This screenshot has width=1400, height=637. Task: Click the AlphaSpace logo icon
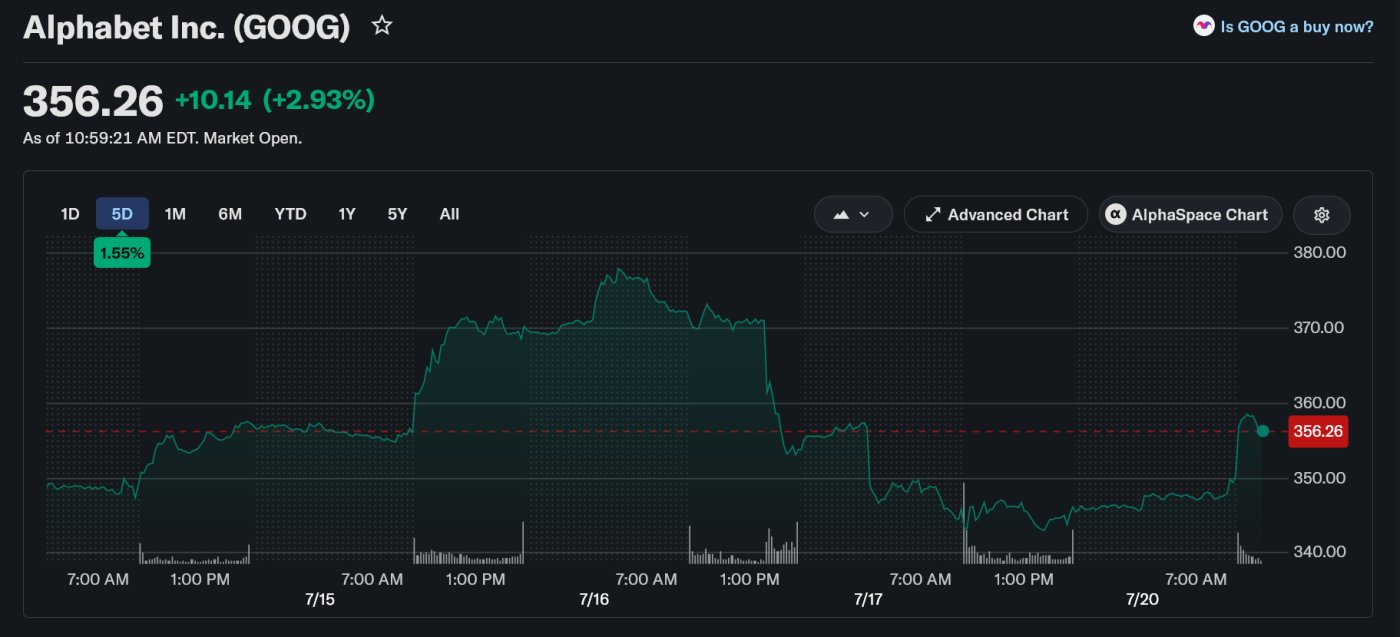(1115, 215)
